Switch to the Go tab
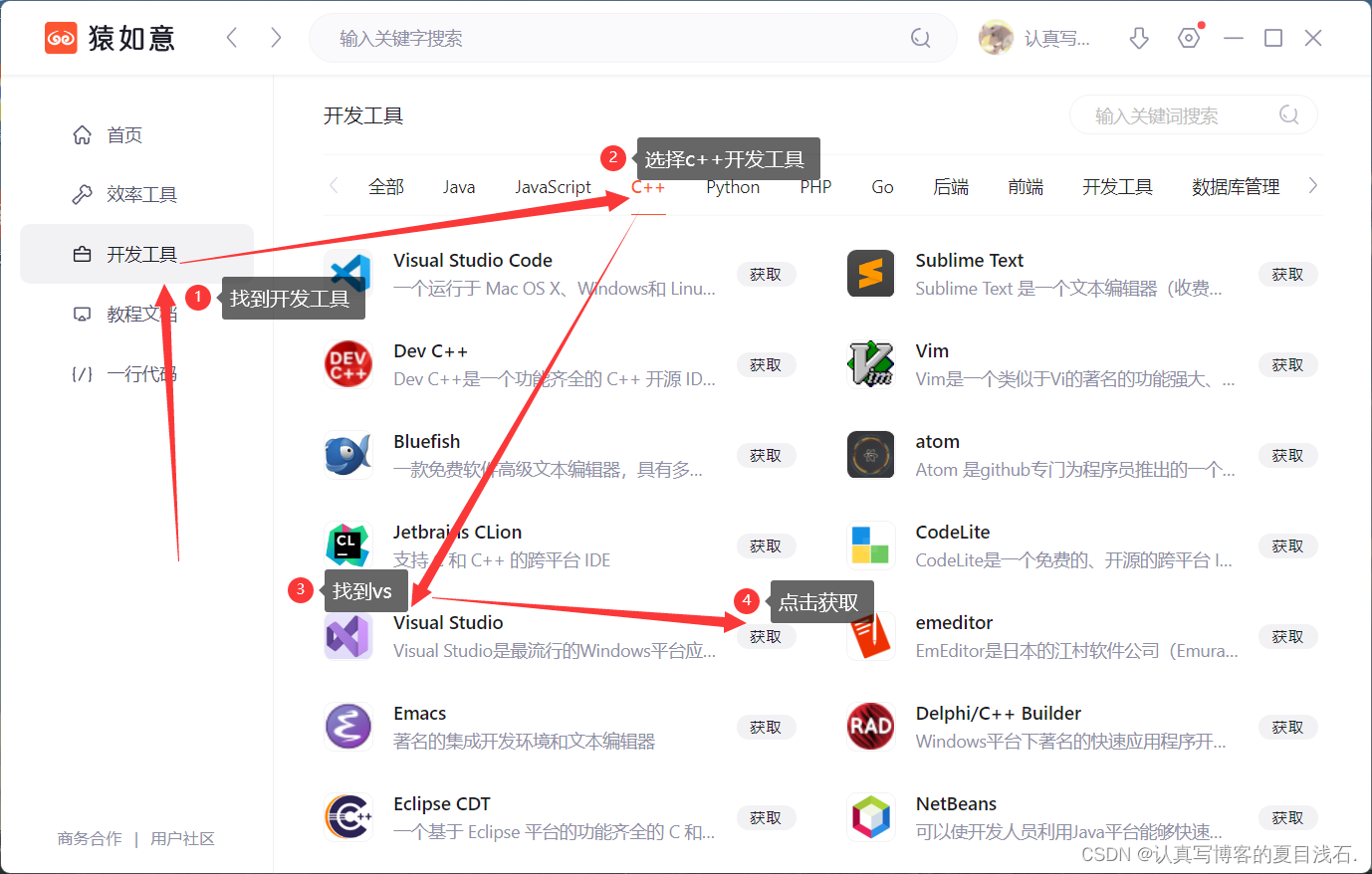The image size is (1372, 874). (x=882, y=187)
